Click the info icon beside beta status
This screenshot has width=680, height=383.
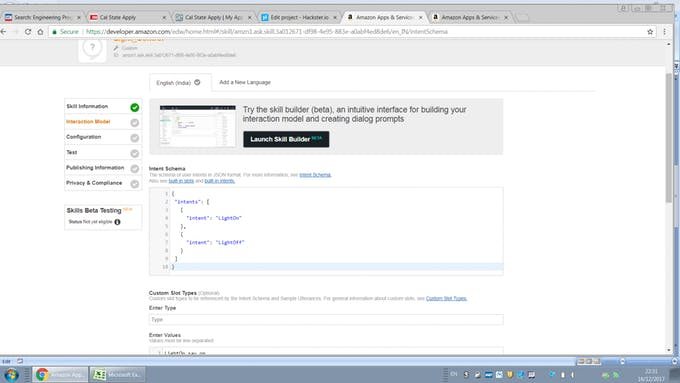coord(117,222)
